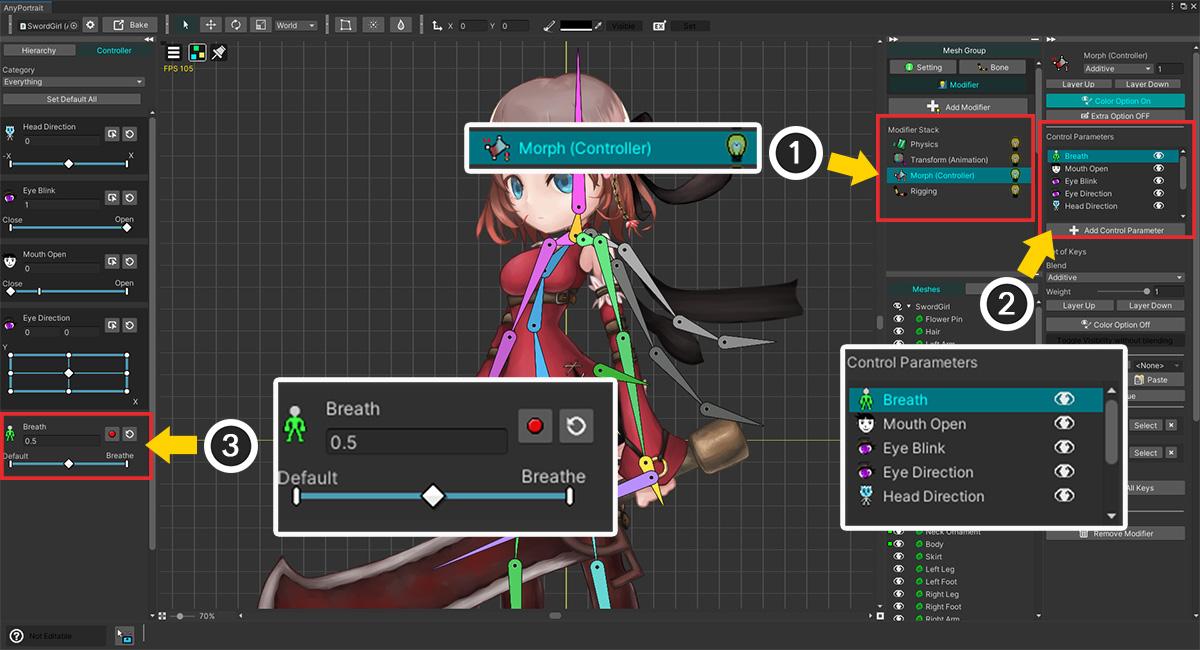Open the Modifier tab
Screen dimensions: 1200x650
(958, 85)
